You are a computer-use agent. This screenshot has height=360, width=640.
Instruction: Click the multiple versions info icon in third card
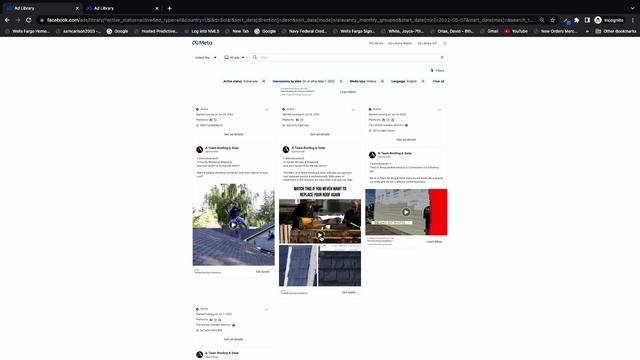coord(406,125)
